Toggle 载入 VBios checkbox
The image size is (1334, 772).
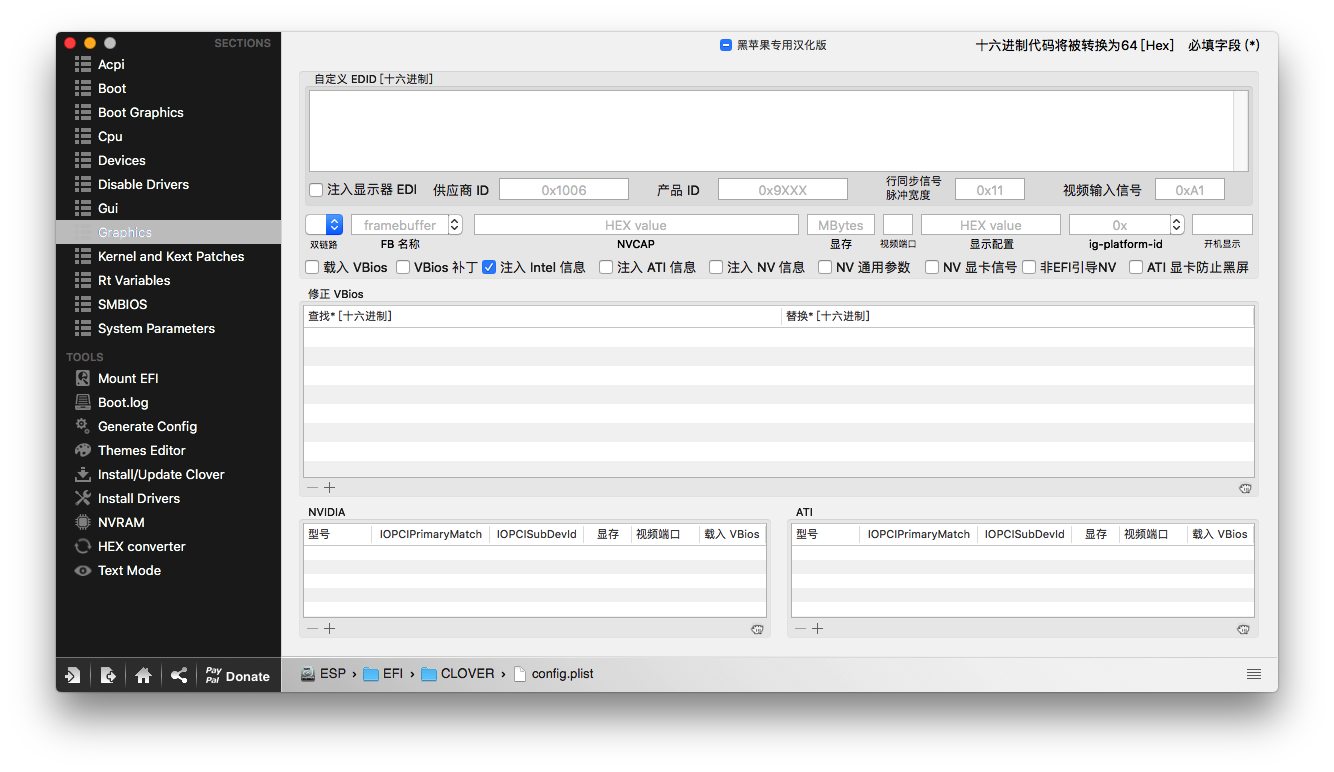click(x=312, y=267)
